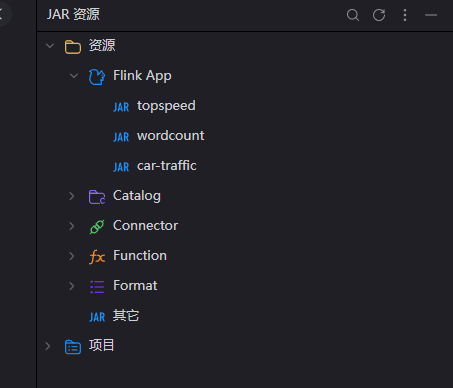The image size is (453, 388).
Task: Click the blue 项目 folder icon
Action: coord(73,347)
